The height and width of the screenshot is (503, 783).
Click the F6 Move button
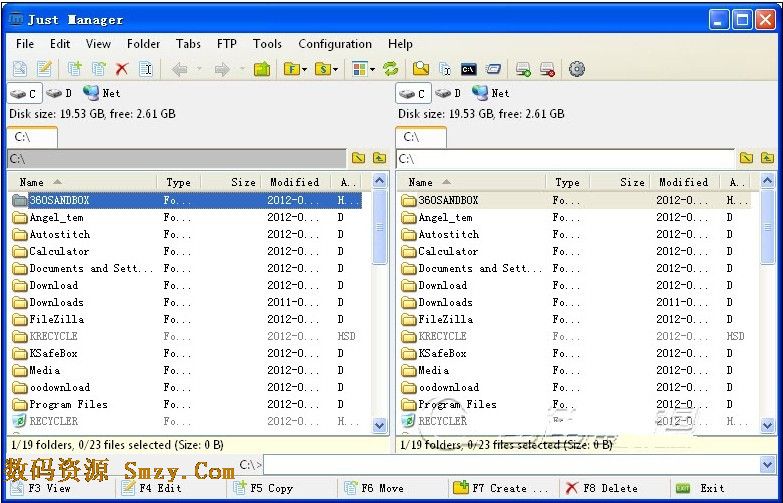pyautogui.click(x=375, y=488)
